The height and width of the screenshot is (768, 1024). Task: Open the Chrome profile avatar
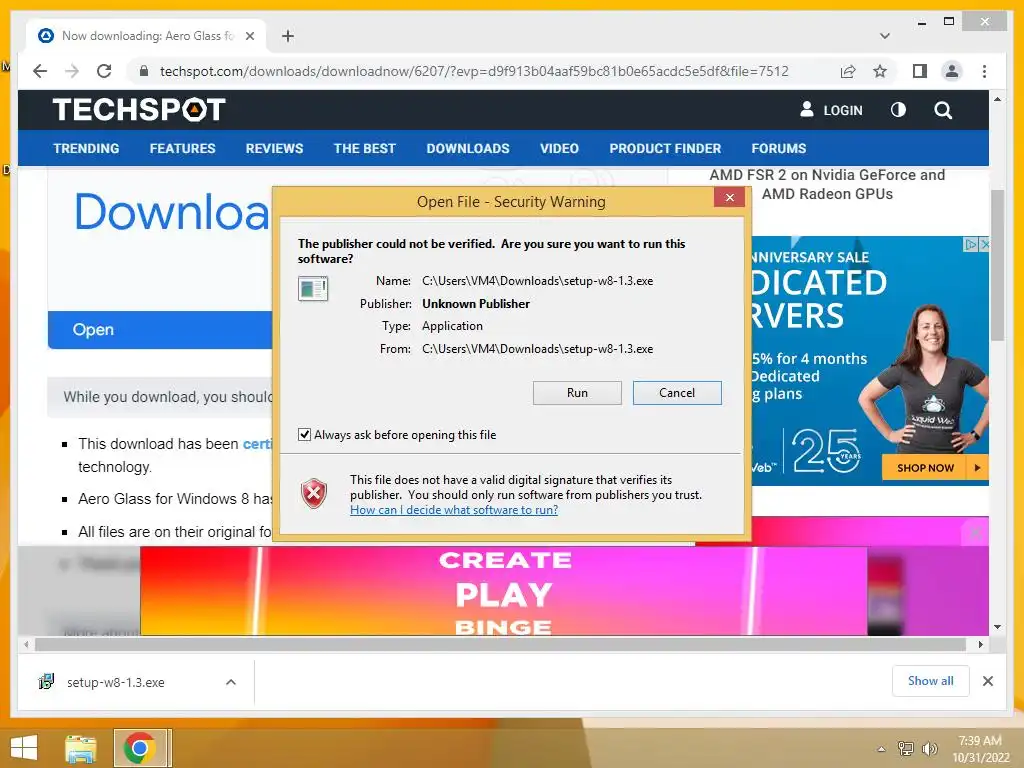(x=952, y=71)
